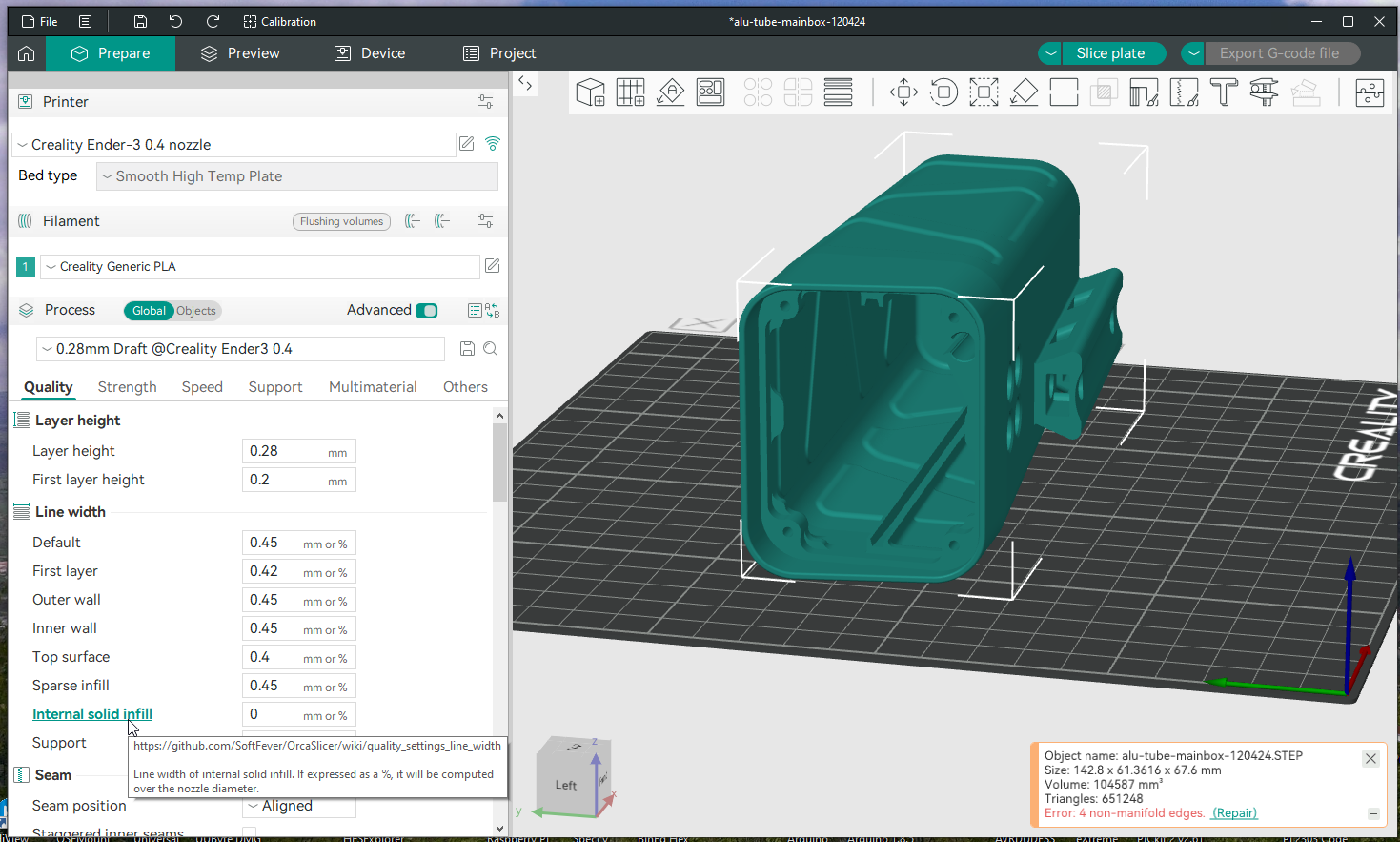Screen dimensions: 1400x842
Task: Open the Others settings tab
Action: coord(465,387)
